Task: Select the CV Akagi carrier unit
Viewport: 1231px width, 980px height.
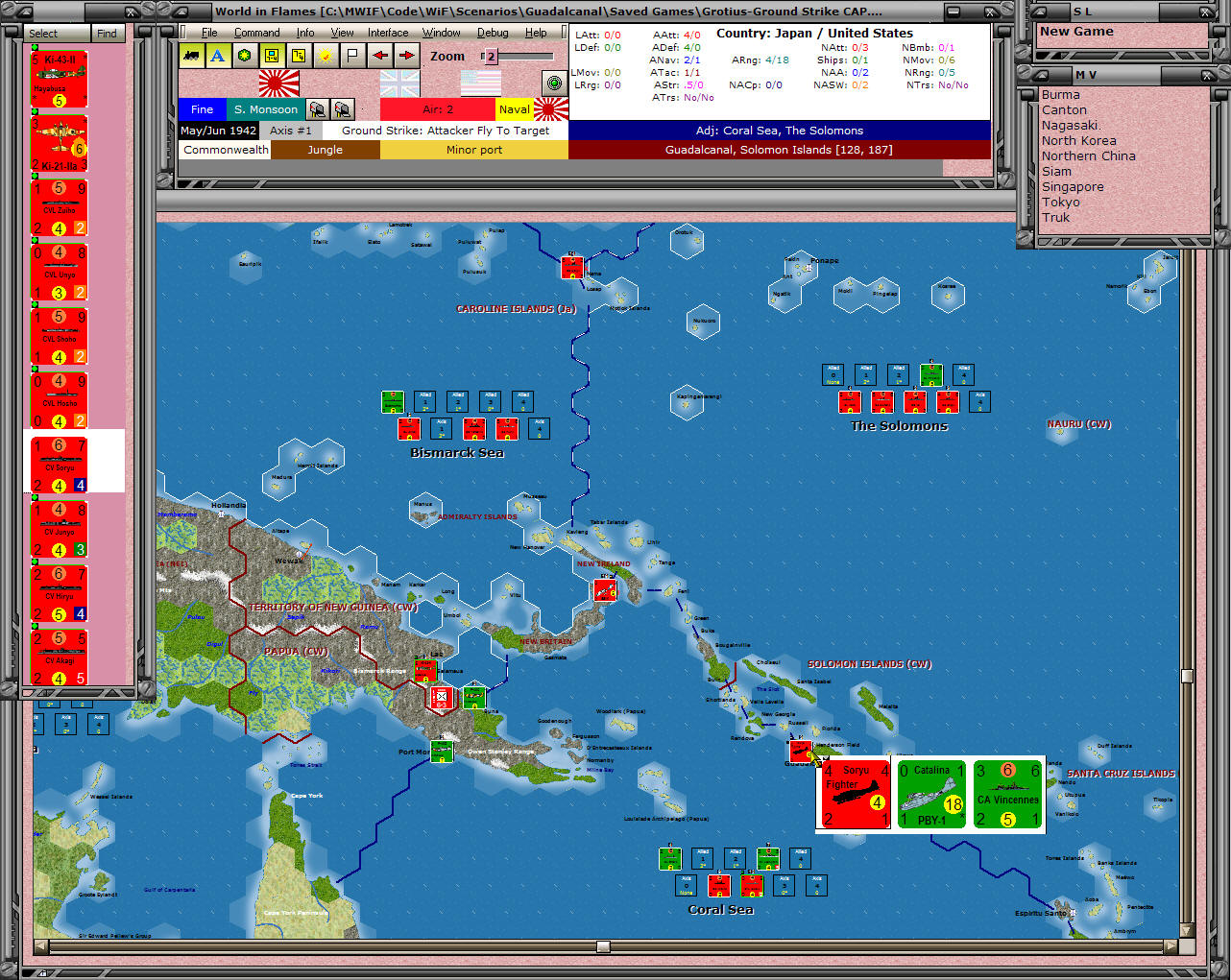Action: [60, 658]
